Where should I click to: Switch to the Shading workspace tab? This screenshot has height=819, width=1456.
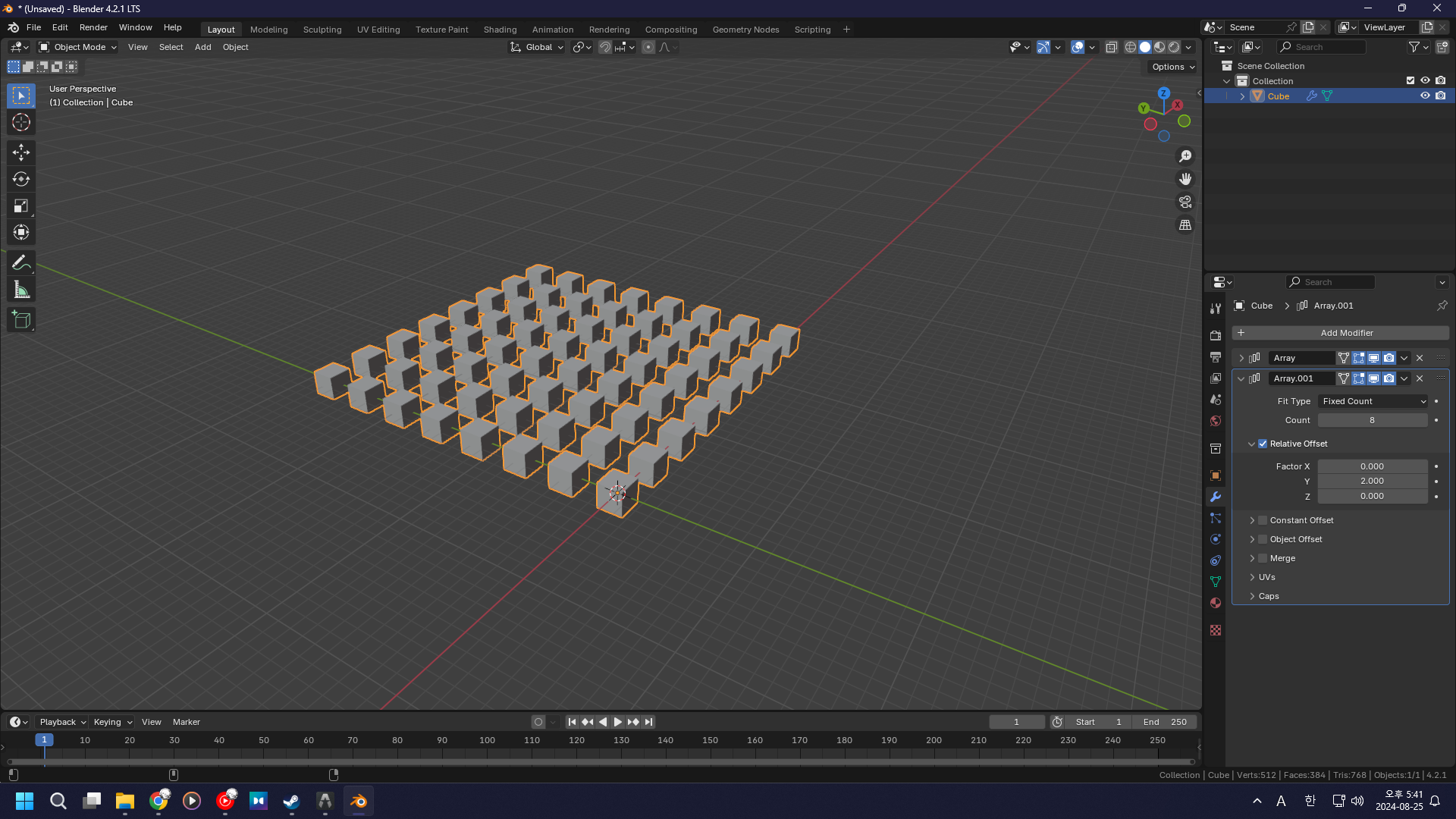pyautogui.click(x=500, y=30)
